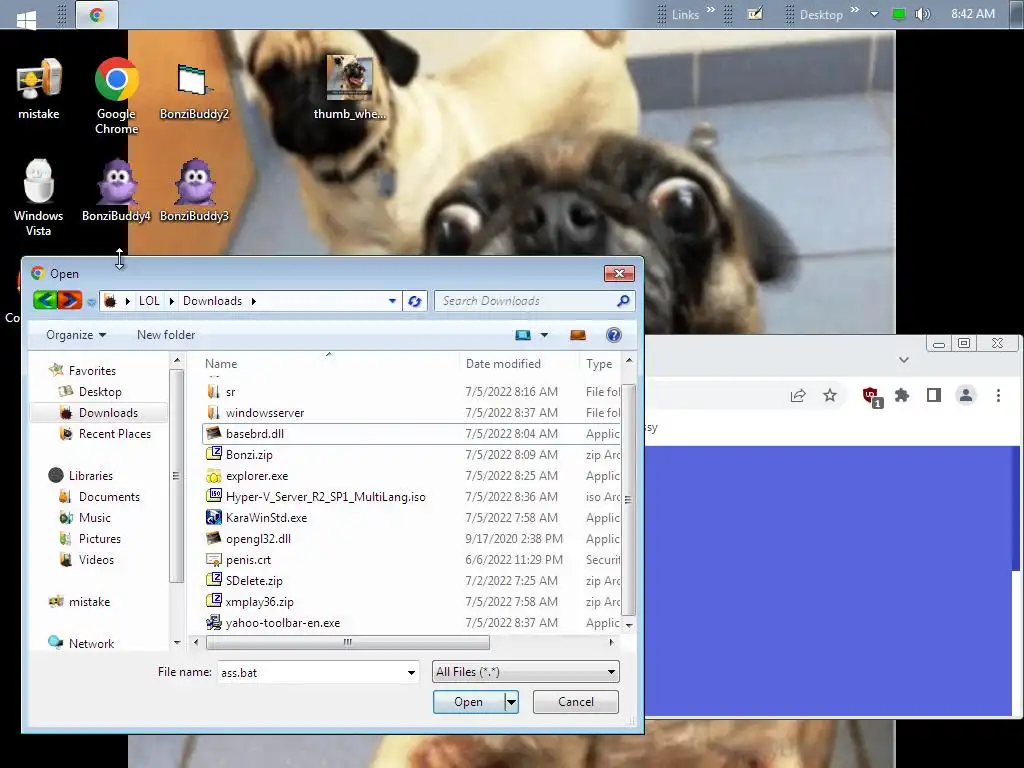
Task: Click the Chrome taskbar button
Action: coord(97,14)
